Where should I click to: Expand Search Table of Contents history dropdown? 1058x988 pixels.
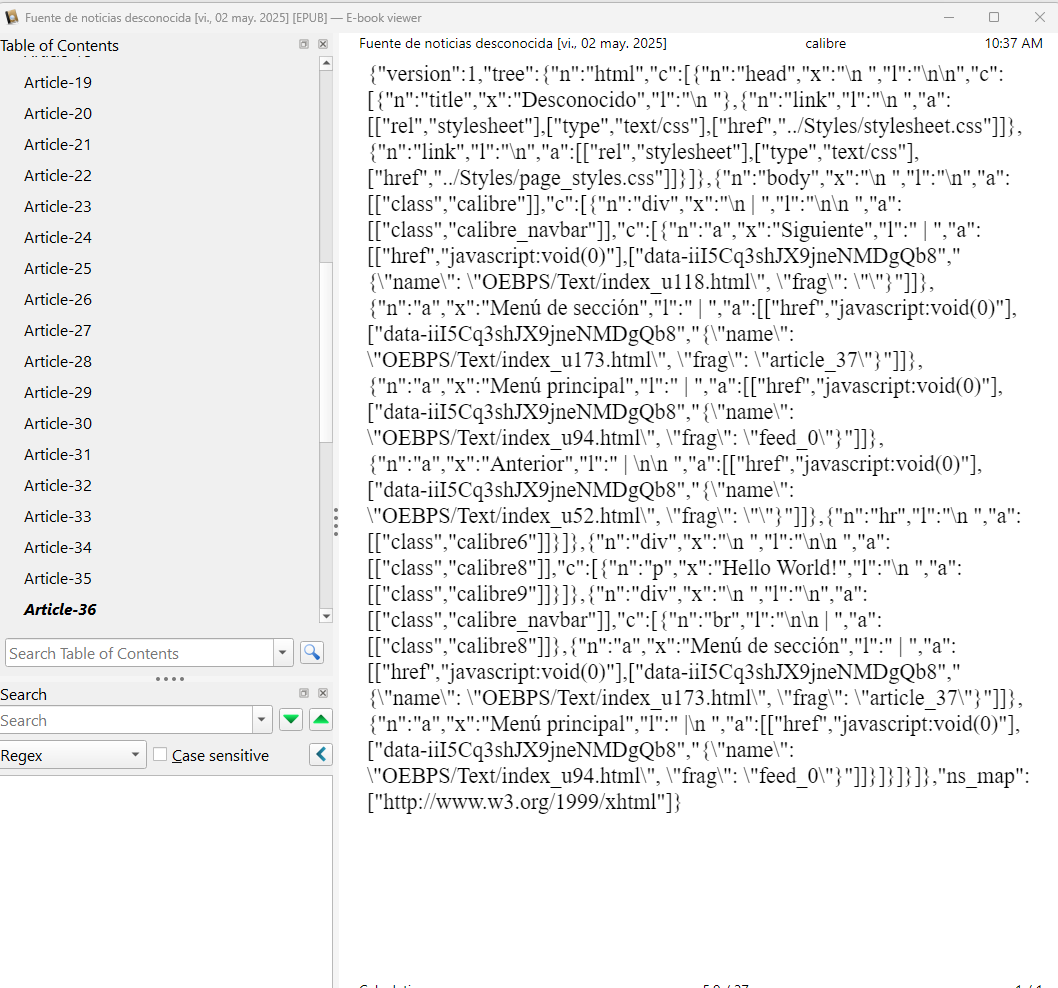click(x=283, y=653)
